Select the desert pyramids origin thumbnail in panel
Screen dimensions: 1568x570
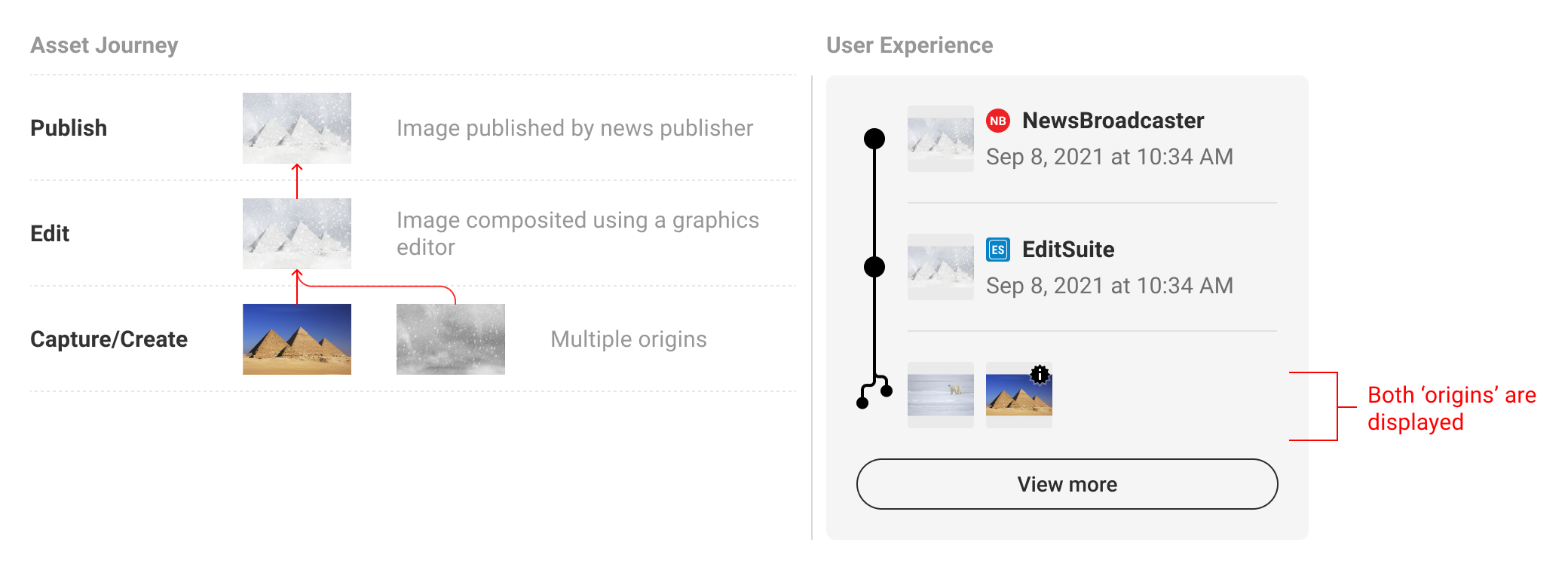pyautogui.click(x=1019, y=395)
